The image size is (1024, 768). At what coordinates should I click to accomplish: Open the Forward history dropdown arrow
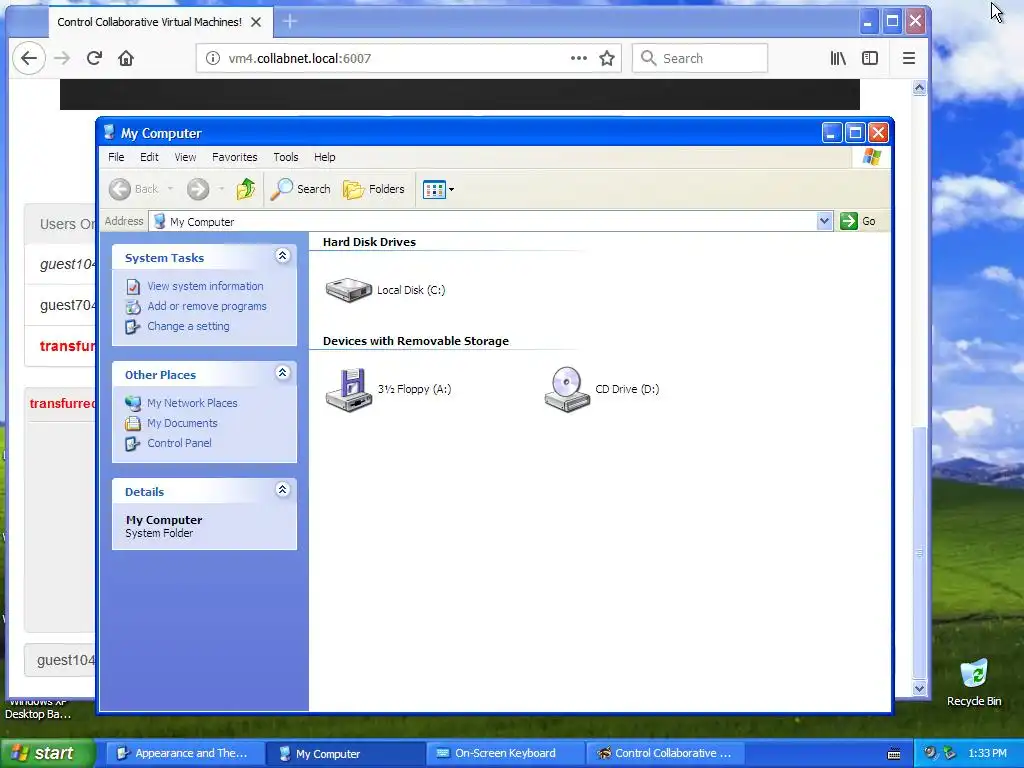[221, 189]
